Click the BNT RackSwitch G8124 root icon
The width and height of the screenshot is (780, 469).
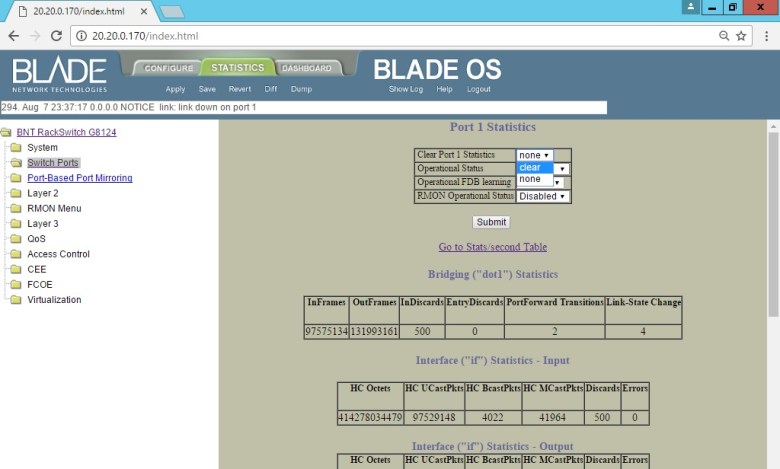(x=6, y=132)
